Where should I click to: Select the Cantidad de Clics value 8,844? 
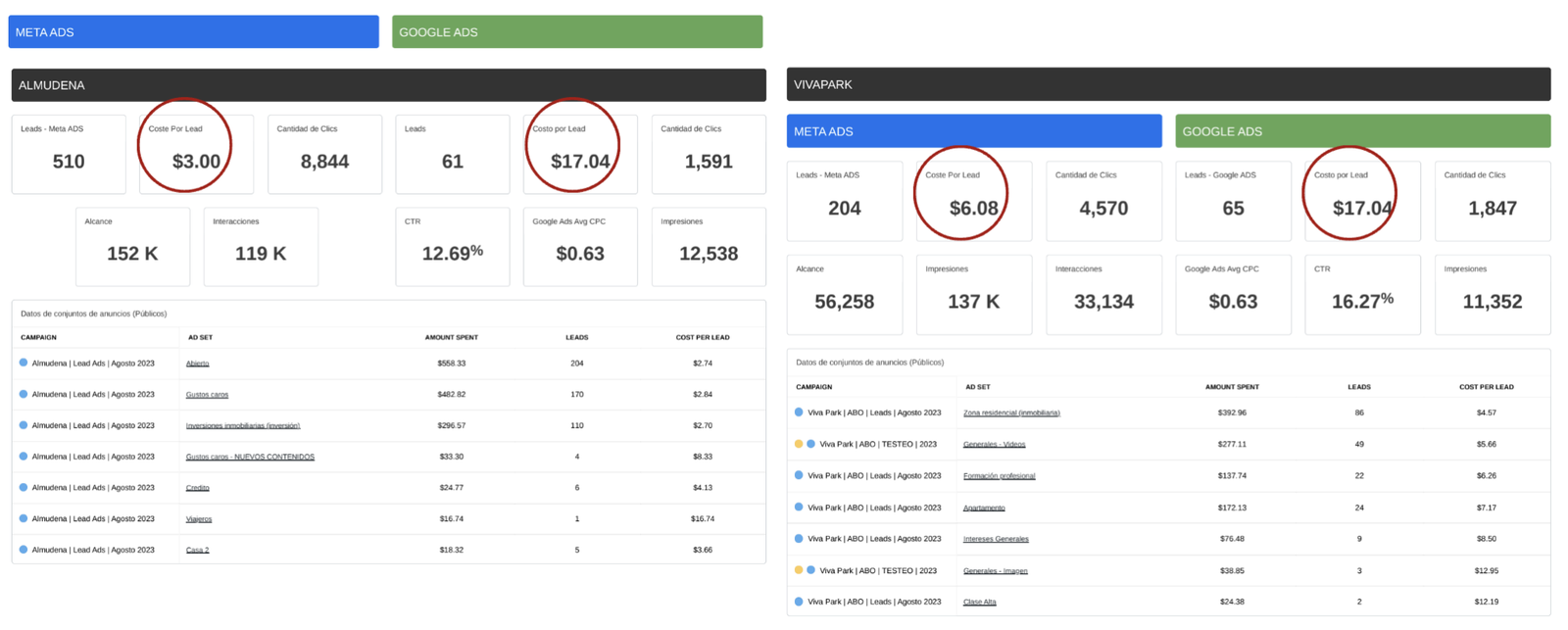tap(324, 162)
